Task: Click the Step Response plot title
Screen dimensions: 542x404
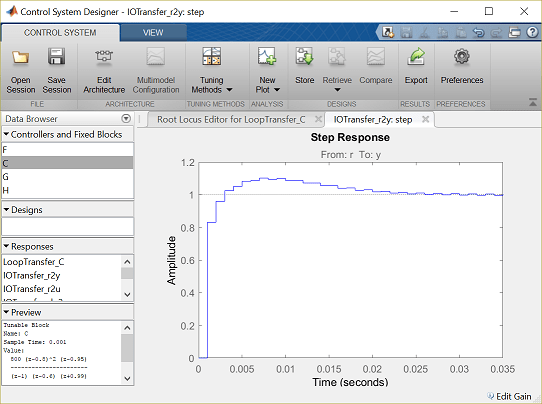Action: [x=350, y=137]
